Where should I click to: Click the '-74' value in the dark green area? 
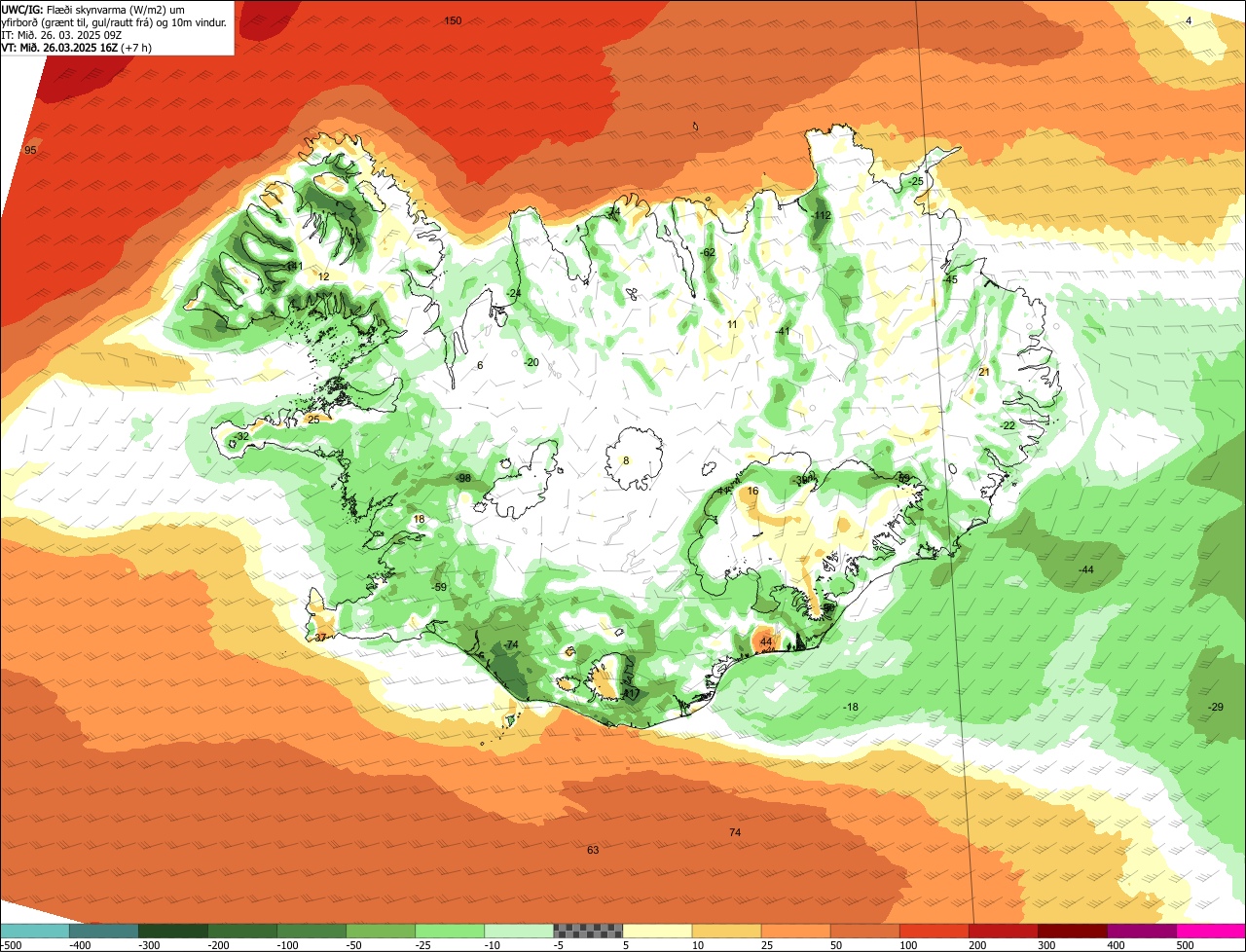pyautogui.click(x=512, y=645)
